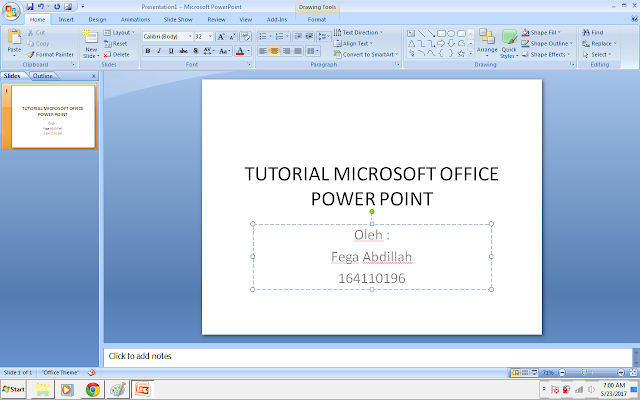Open the Arrange button
This screenshot has height=400, width=640.
tap(487, 44)
